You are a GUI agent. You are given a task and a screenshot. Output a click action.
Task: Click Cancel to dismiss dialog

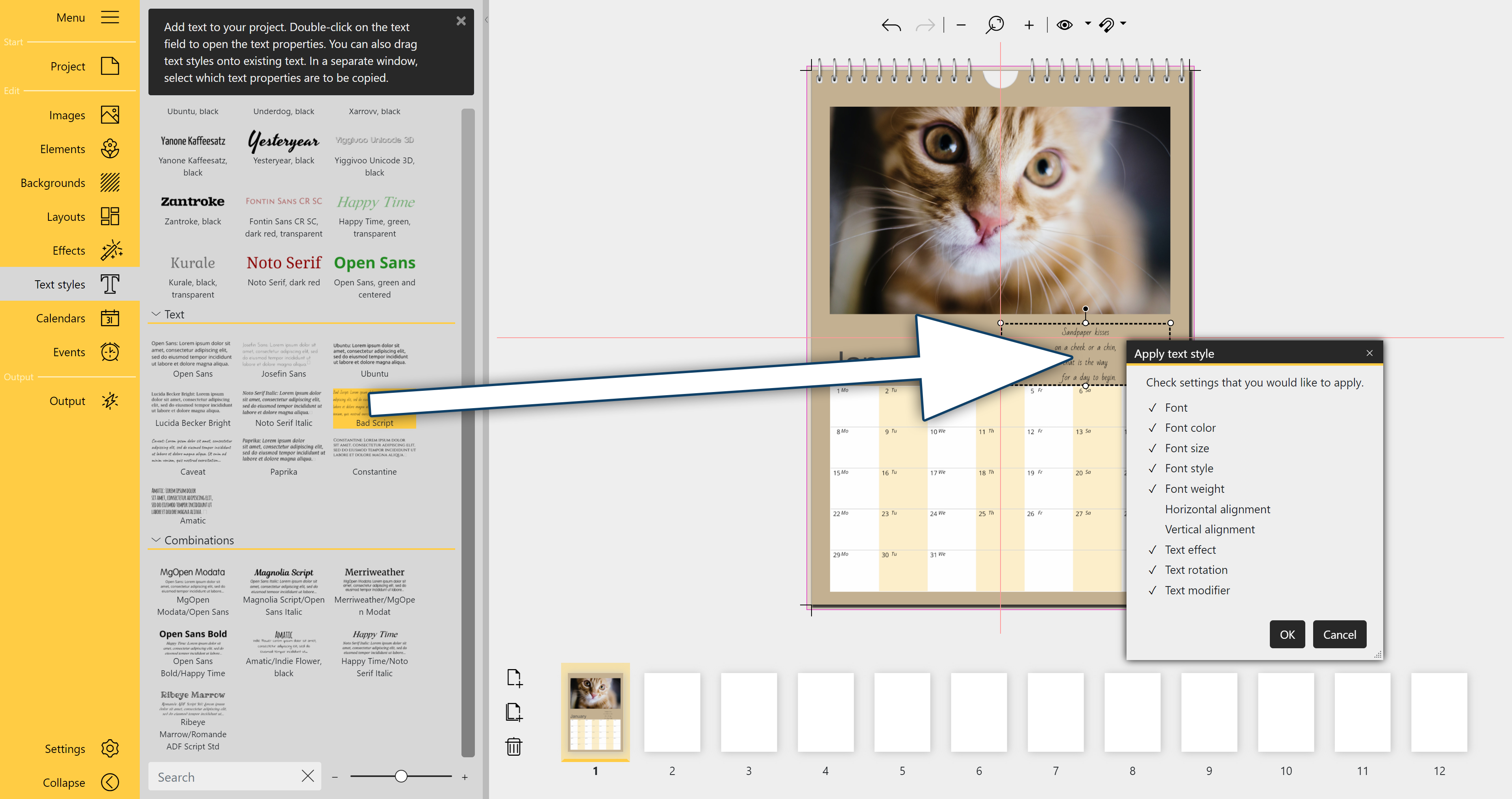pyautogui.click(x=1342, y=634)
